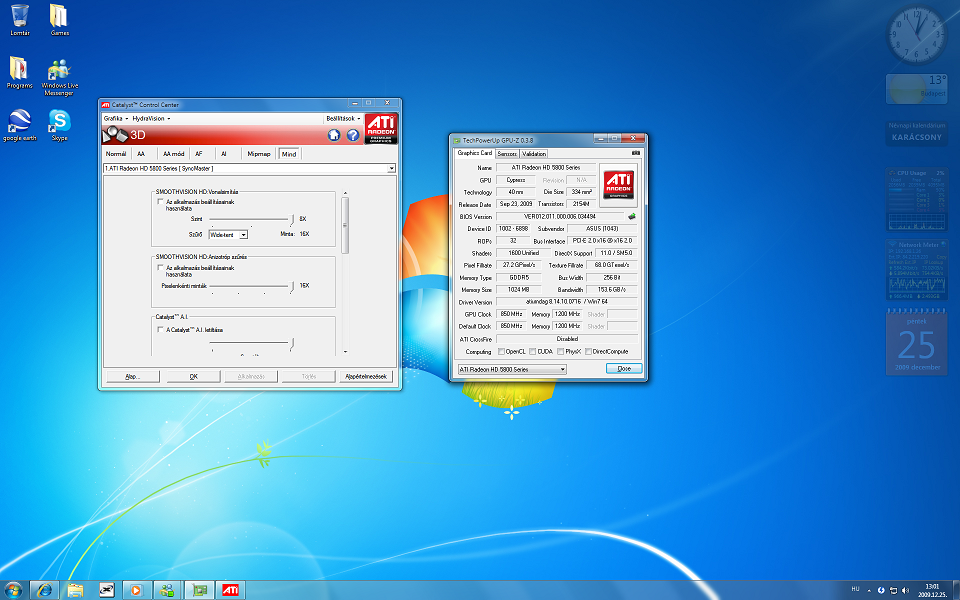Click the ATI Radeon logo in Catalyst Control Center
Image resolution: width=960 pixels, height=600 pixels.
click(x=381, y=129)
